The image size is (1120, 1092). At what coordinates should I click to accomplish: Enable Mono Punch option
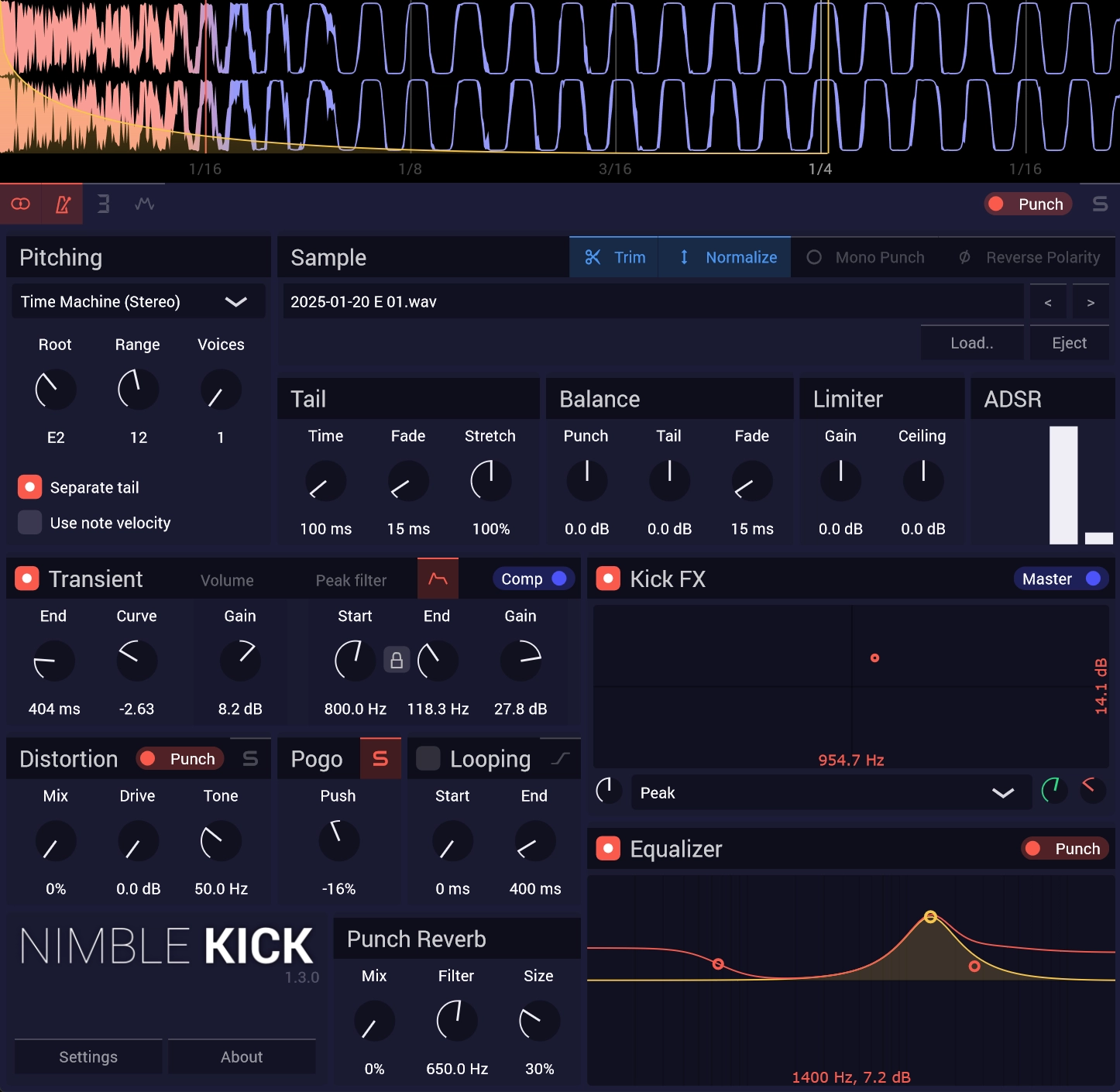coord(866,257)
